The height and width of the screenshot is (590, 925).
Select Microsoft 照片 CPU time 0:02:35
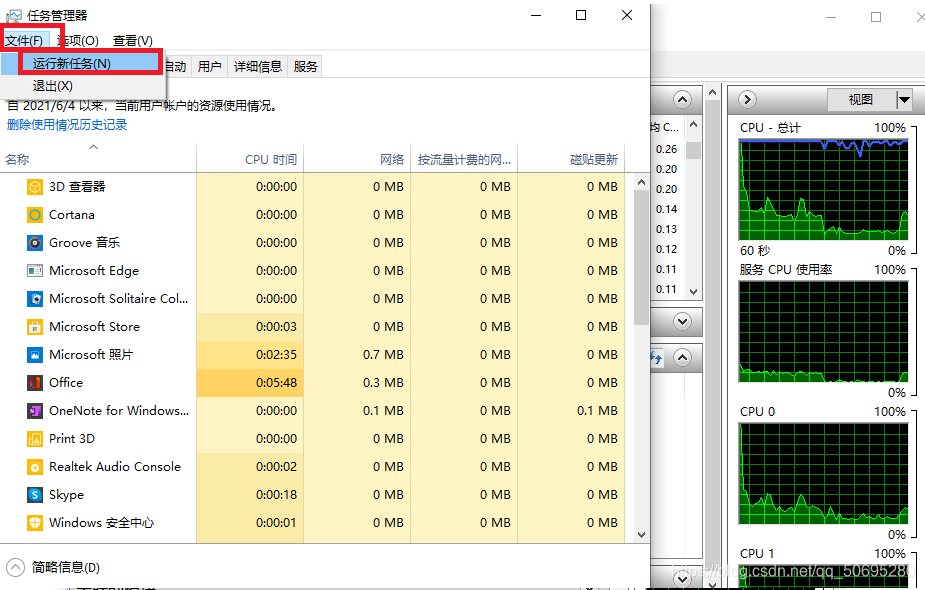(x=250, y=355)
